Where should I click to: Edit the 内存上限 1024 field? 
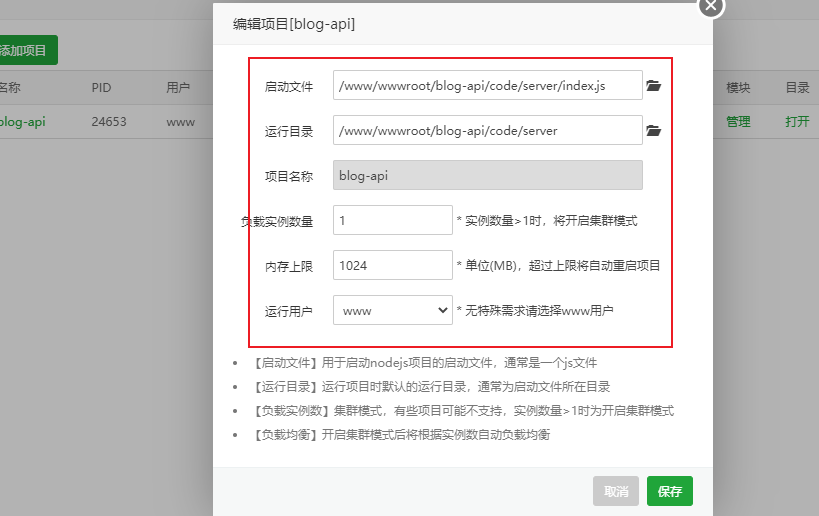(x=393, y=265)
